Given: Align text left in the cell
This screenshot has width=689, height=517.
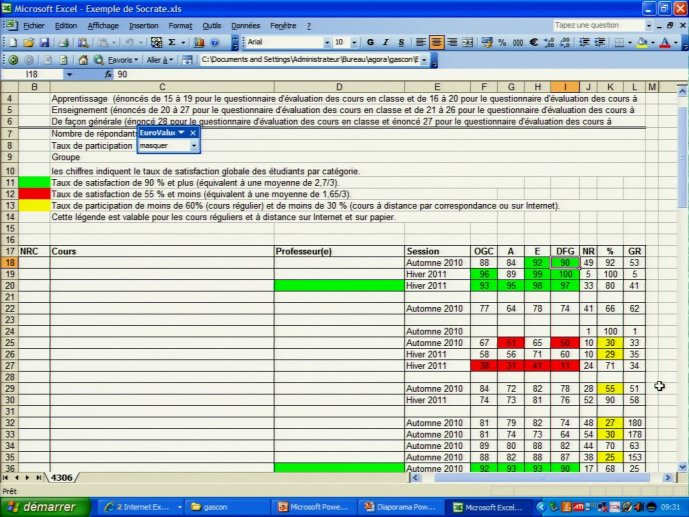Looking at the screenshot, I should [x=421, y=43].
